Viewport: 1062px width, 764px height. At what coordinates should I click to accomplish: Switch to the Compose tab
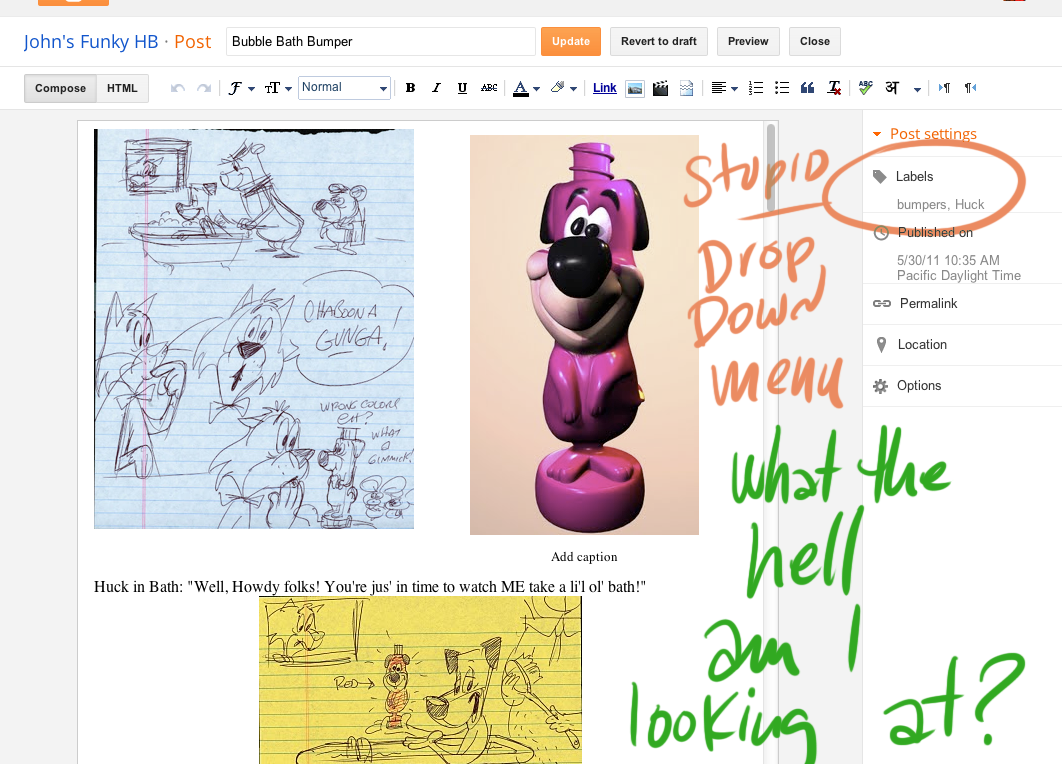click(60, 88)
